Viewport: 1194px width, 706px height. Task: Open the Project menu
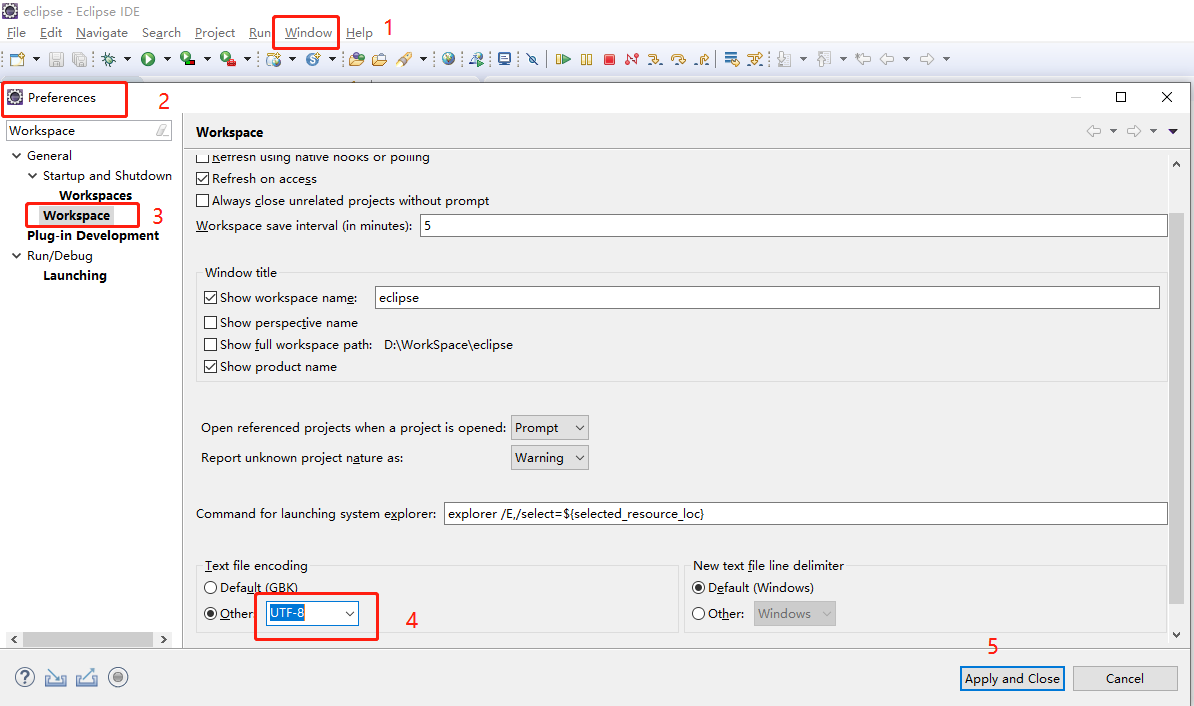pos(215,33)
